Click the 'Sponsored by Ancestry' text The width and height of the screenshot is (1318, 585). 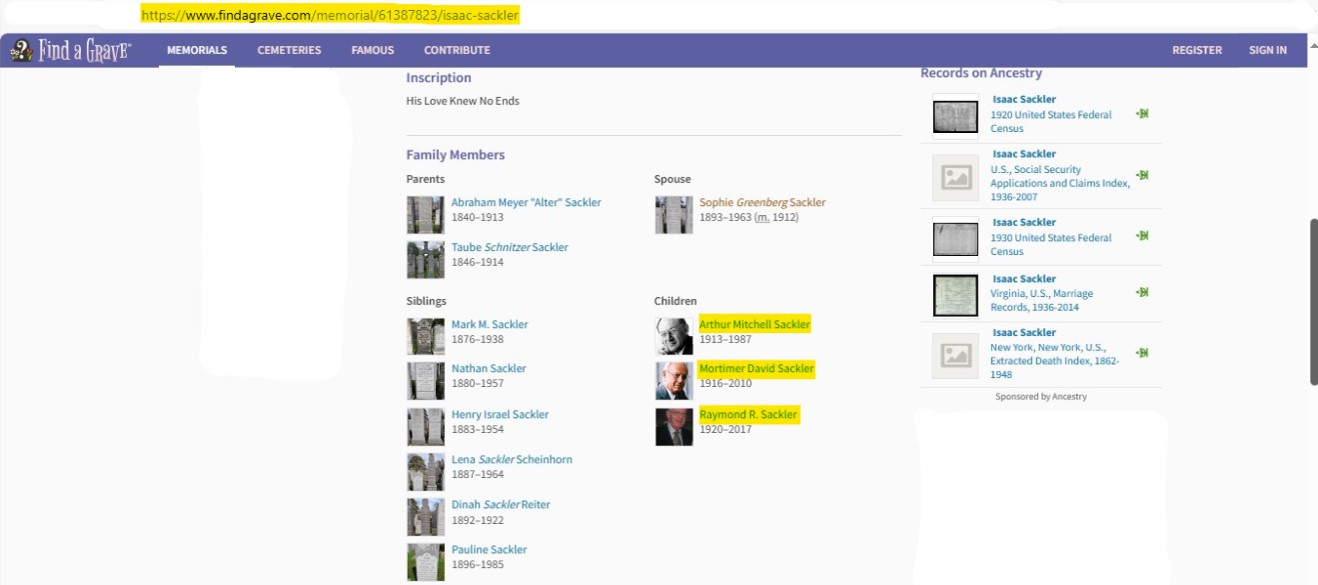pyautogui.click(x=1041, y=397)
